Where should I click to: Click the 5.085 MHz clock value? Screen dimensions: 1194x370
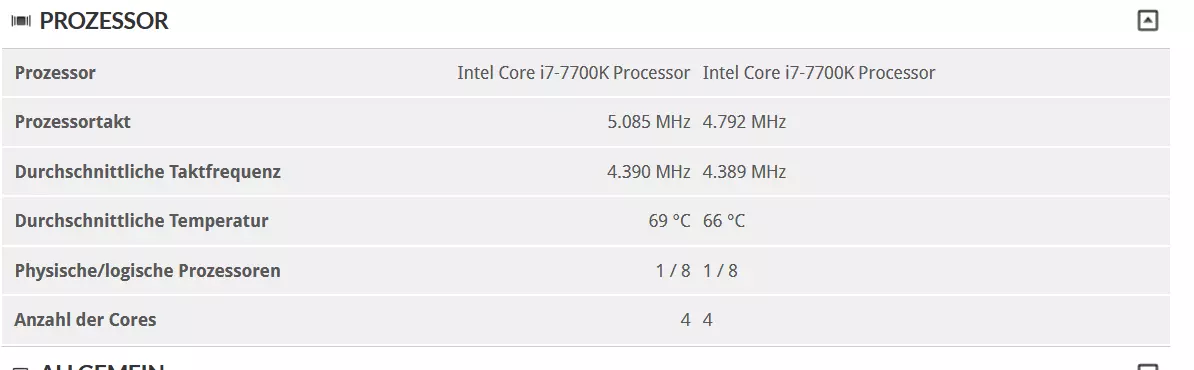[649, 122]
